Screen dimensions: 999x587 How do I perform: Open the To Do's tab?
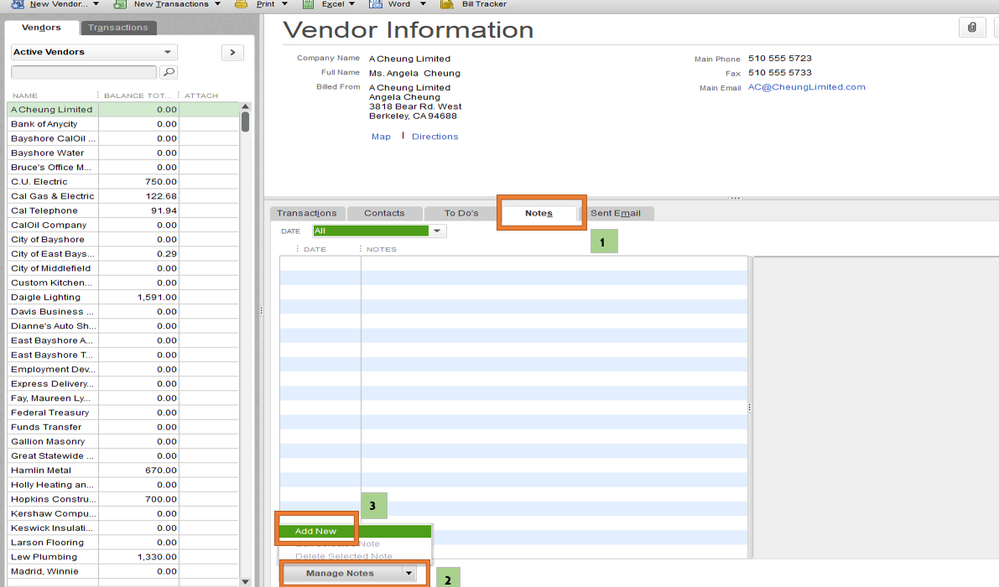pos(461,213)
